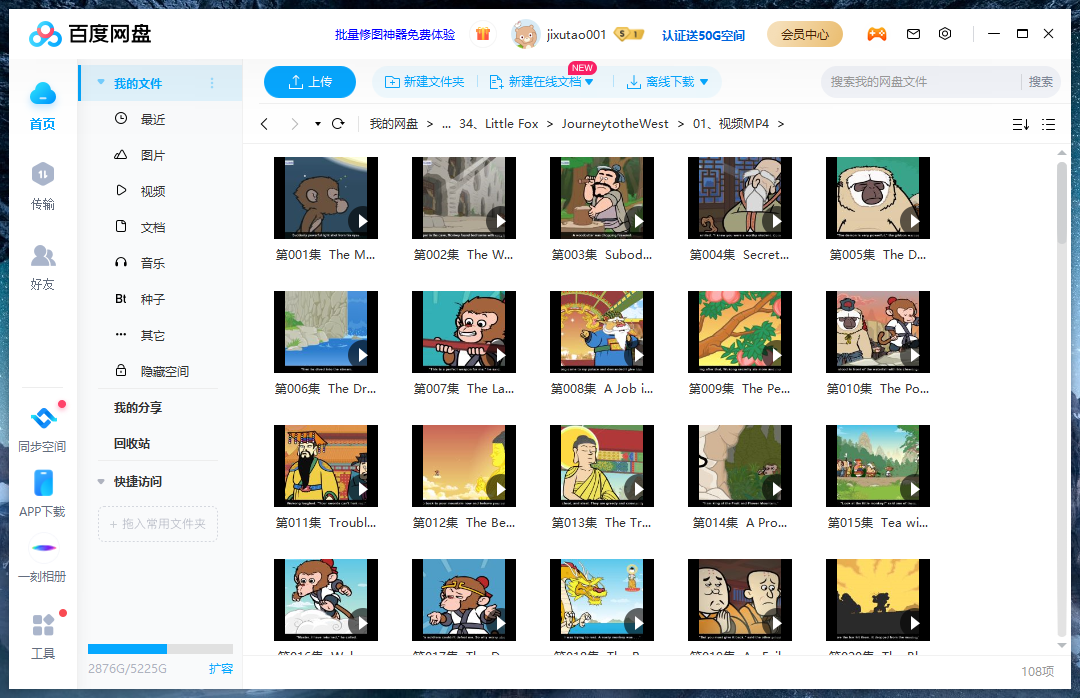This screenshot has width=1080, height=698.
Task: Collapse the 我的文件 tree section
Action: point(101,83)
